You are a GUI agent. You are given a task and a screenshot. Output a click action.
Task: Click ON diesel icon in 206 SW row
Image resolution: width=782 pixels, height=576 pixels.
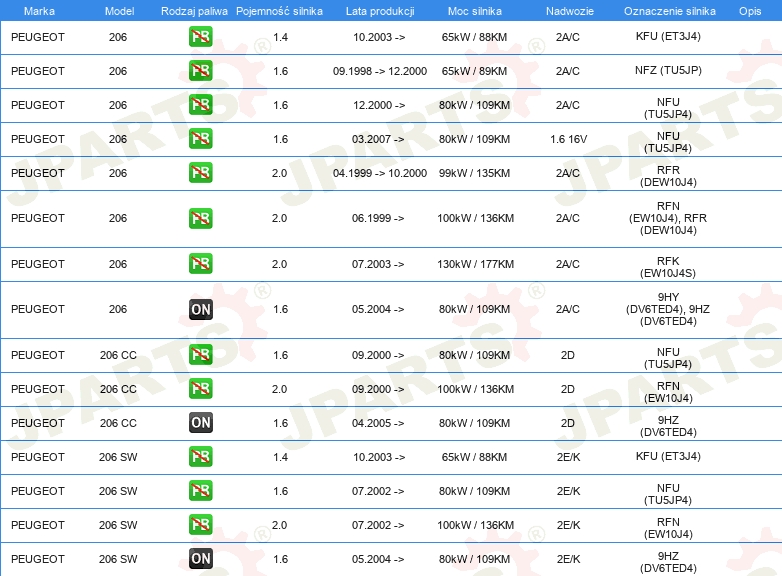point(200,559)
